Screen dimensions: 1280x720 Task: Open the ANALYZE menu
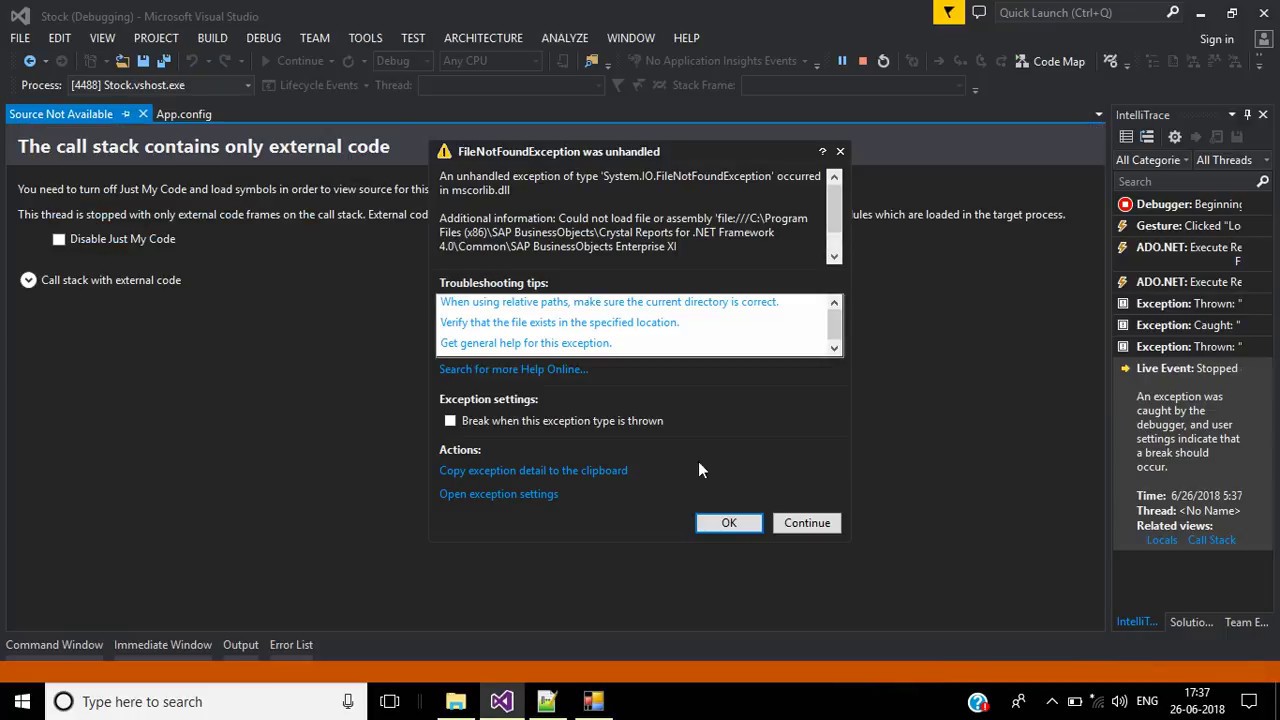pyautogui.click(x=564, y=38)
